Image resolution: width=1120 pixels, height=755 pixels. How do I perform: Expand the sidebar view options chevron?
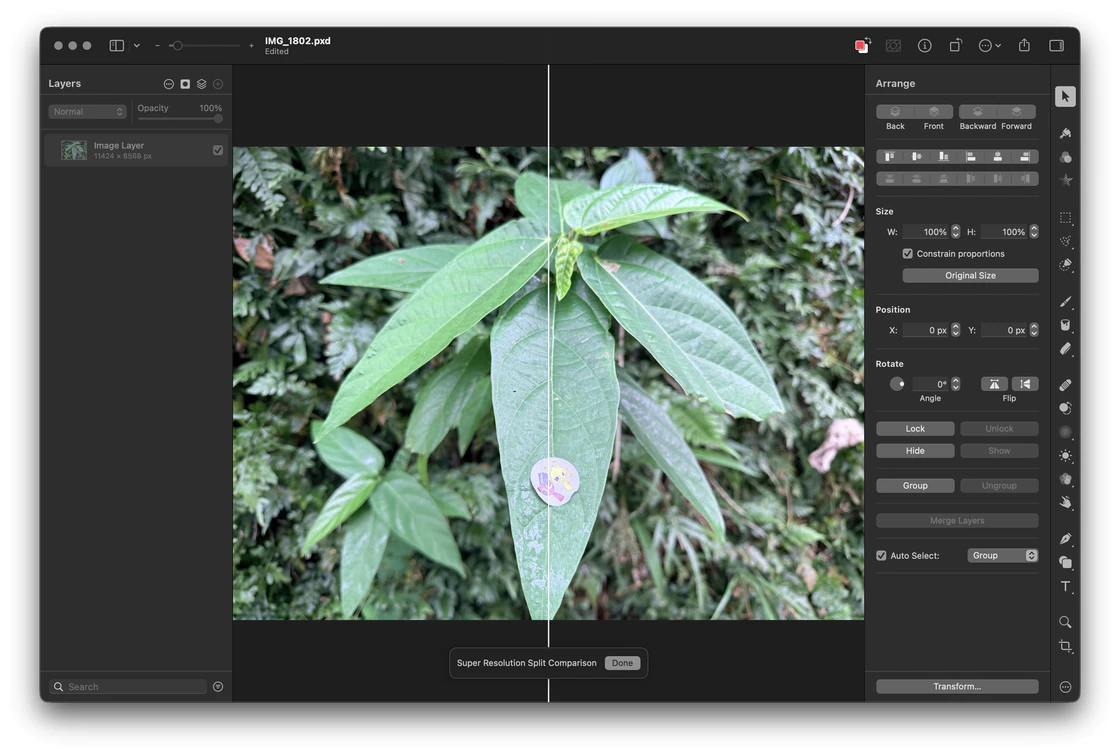(x=137, y=45)
